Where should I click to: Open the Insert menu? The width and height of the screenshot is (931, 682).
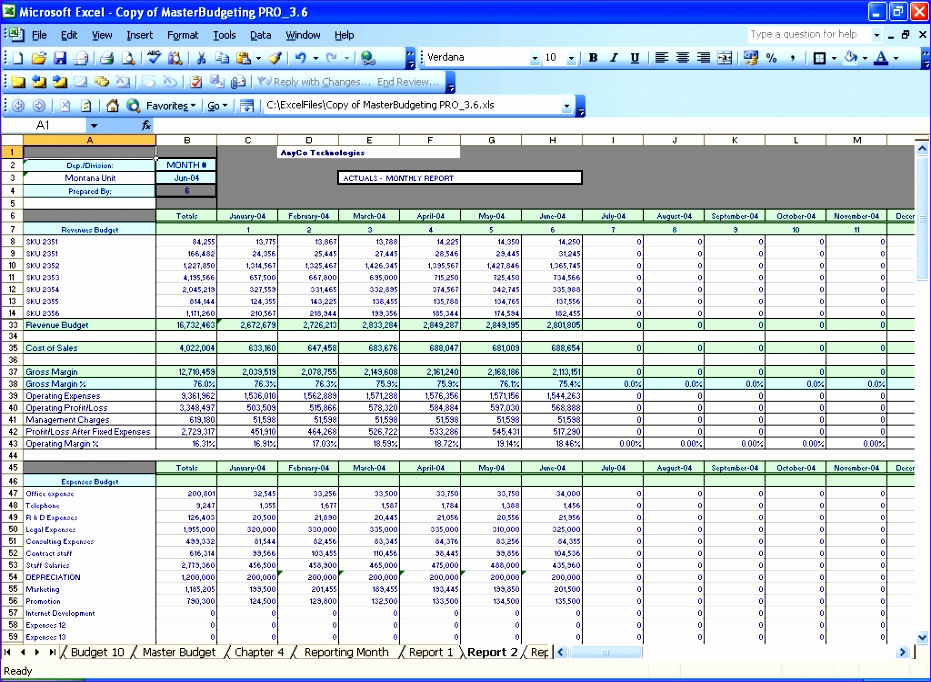click(140, 35)
